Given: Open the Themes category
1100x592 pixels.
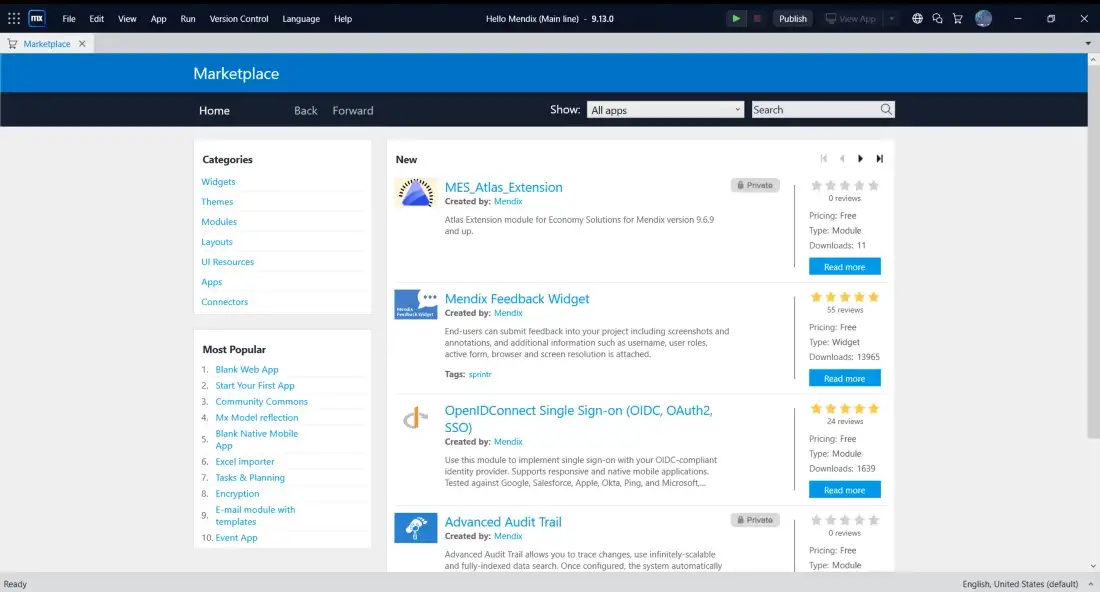Looking at the screenshot, I should pyautogui.click(x=217, y=201).
